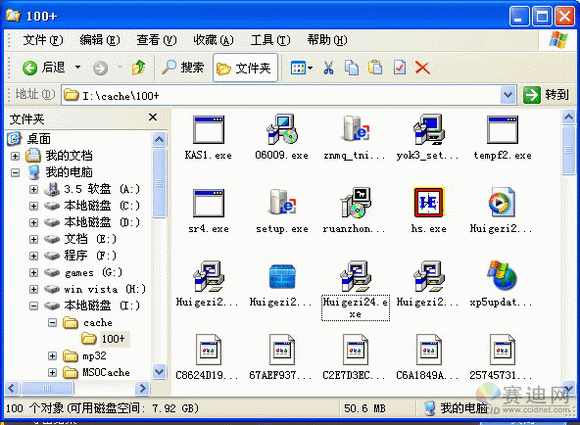Click the Properties checkmark icon
The image size is (580, 425).
click(x=399, y=68)
